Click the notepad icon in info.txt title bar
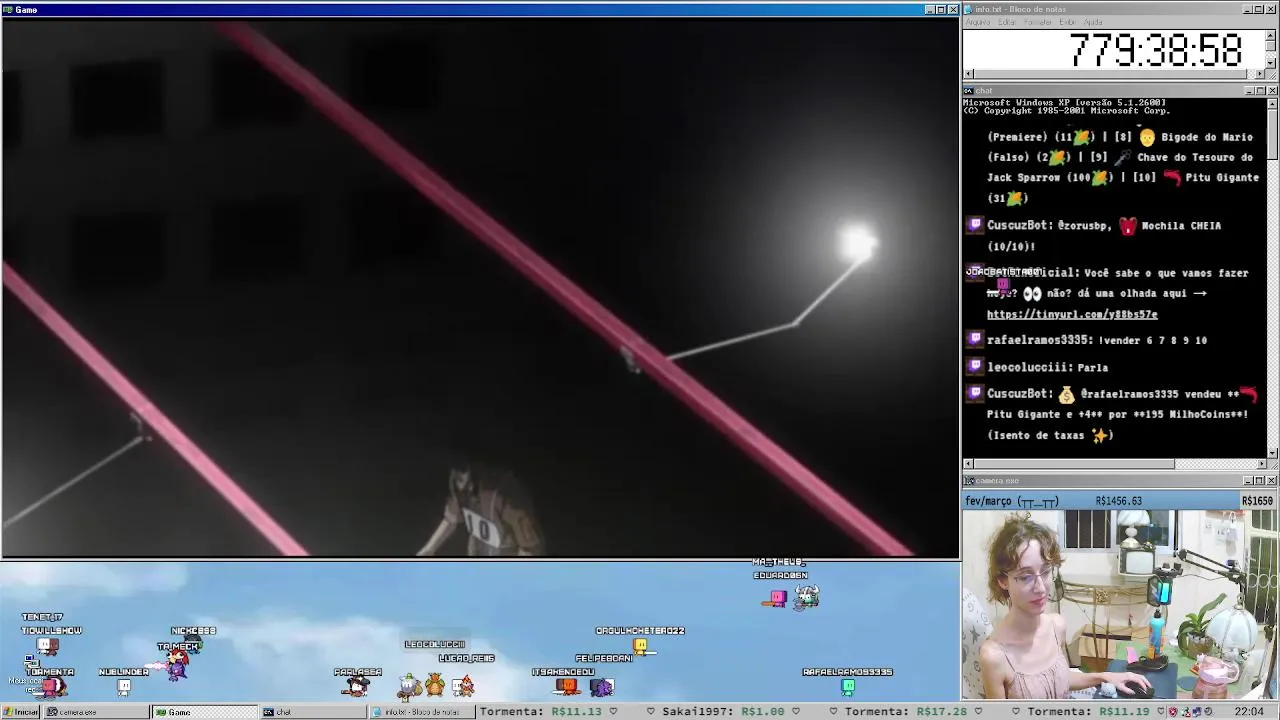 (x=968, y=9)
